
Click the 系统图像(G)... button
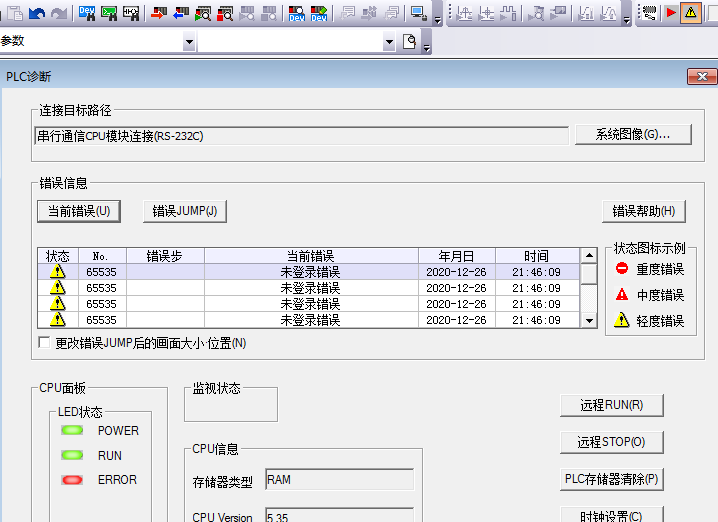632,135
